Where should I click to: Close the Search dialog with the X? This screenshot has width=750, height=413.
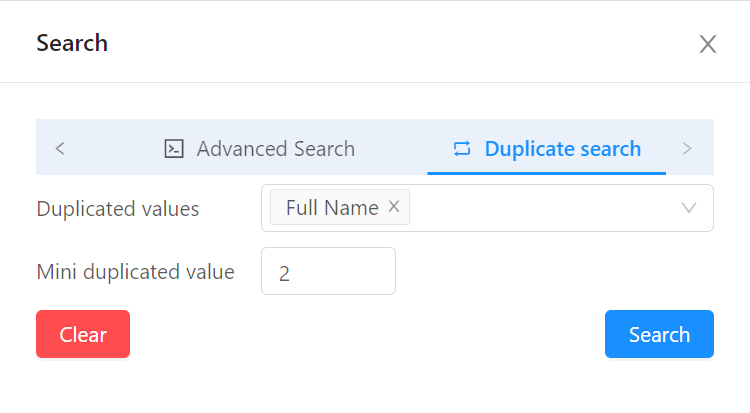(707, 44)
